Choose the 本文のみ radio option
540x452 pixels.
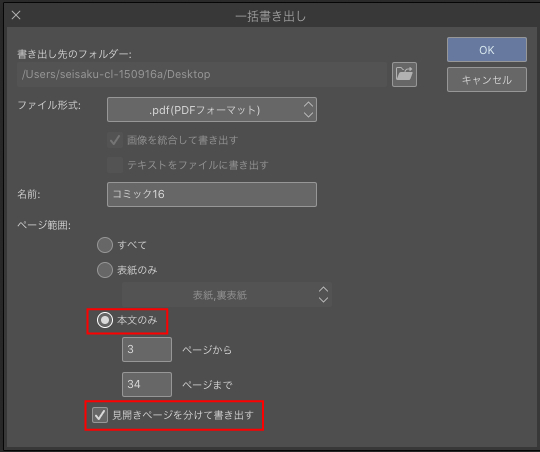105,320
